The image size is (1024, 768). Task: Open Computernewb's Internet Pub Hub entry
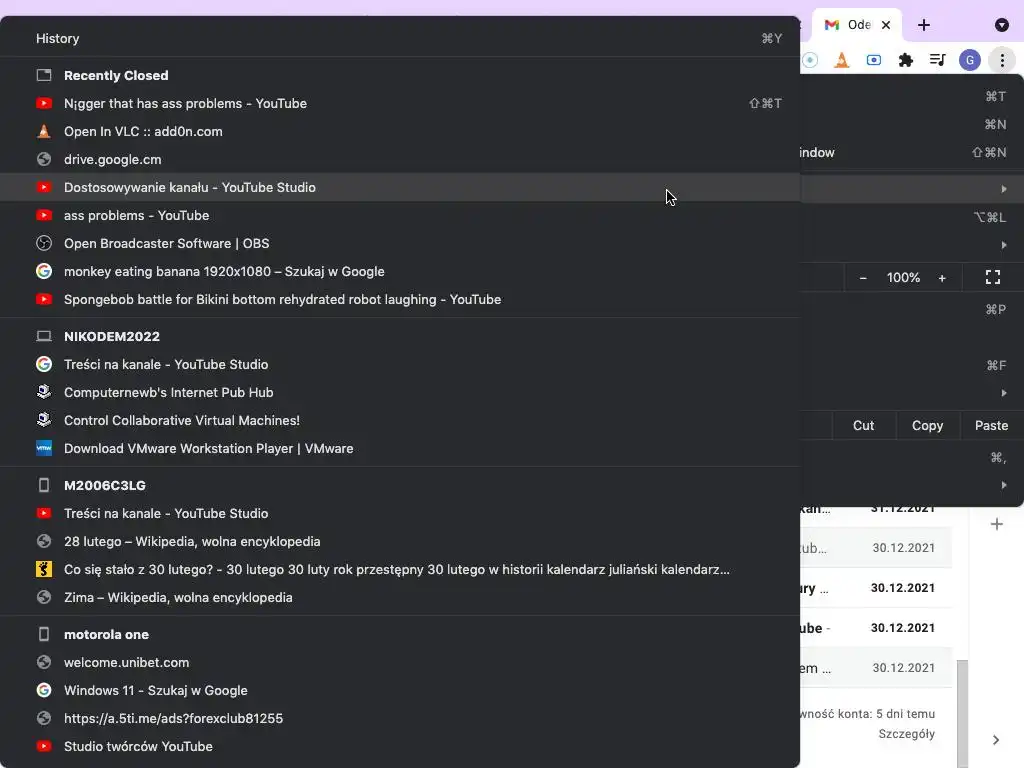tap(400, 392)
